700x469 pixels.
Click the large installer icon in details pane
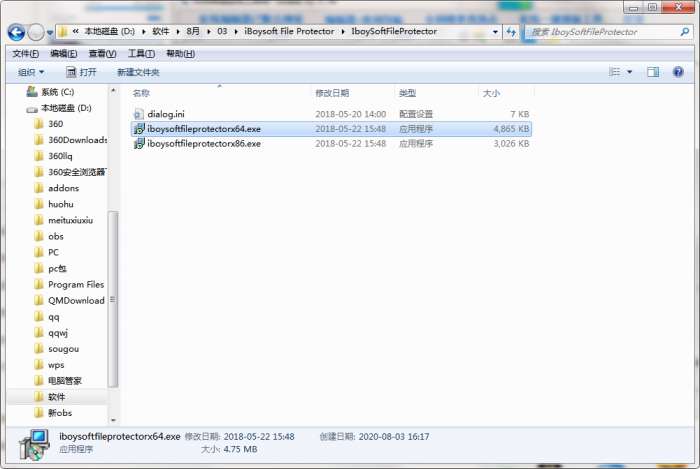coord(34,444)
